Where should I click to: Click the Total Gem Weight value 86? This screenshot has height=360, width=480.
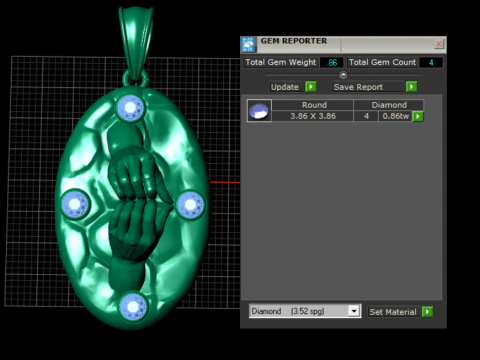(x=332, y=62)
